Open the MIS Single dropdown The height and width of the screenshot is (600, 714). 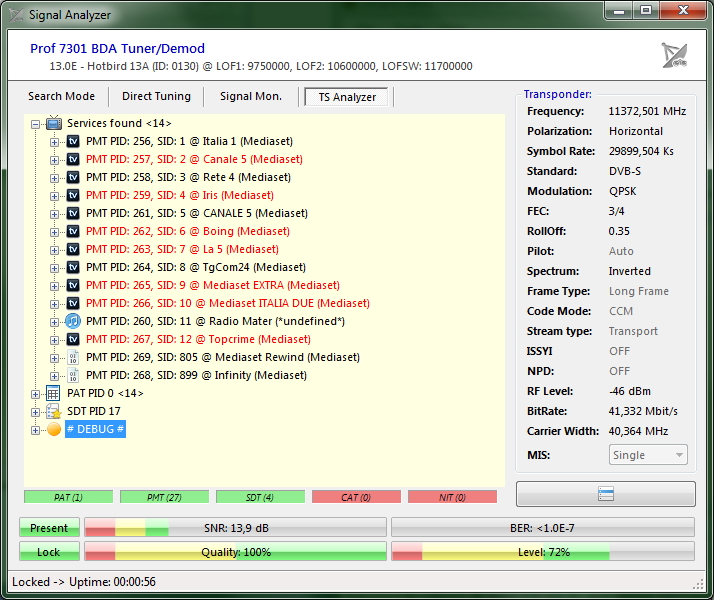click(648, 455)
